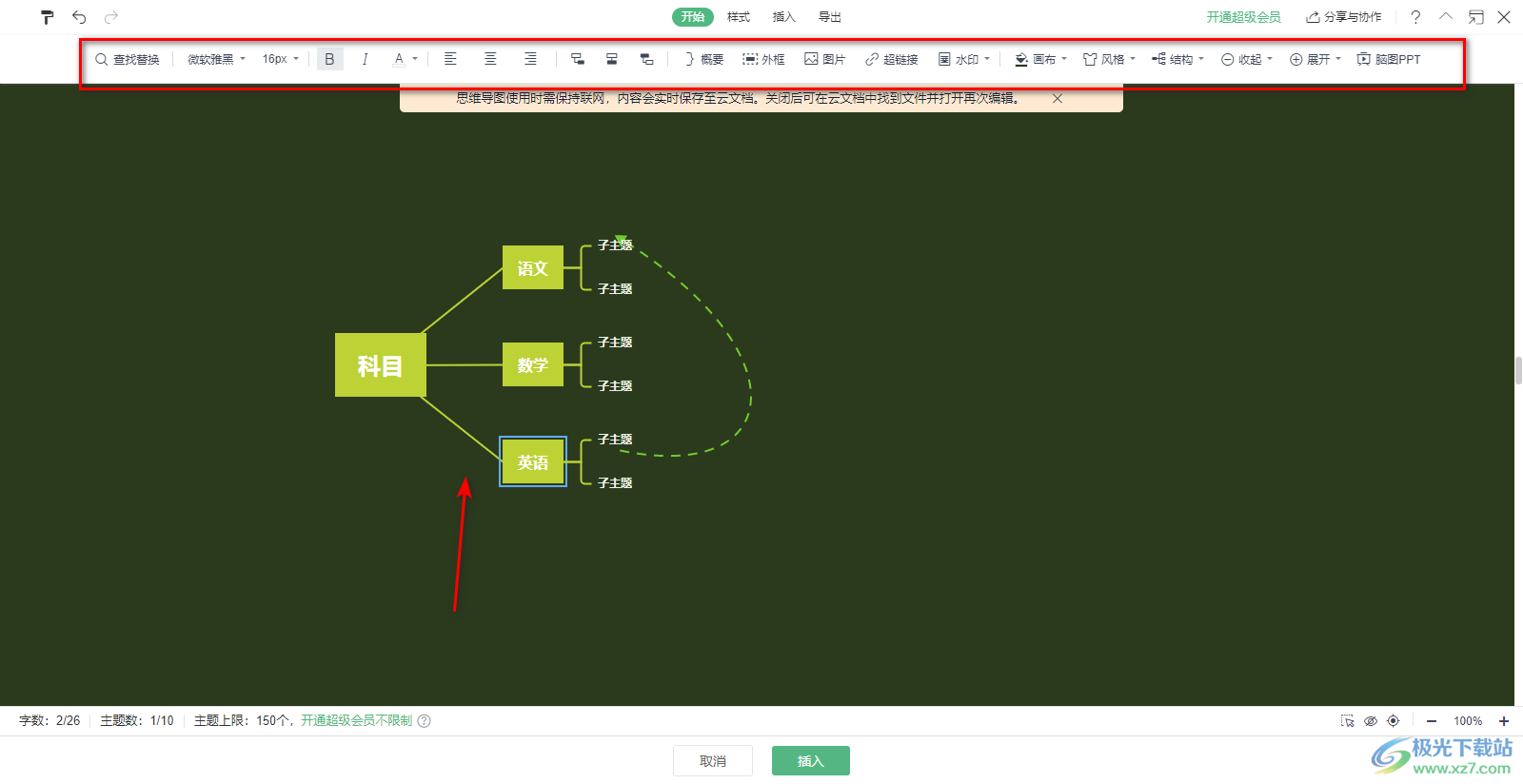This screenshot has width=1523, height=784.
Task: Add a 超链接 hyperlink
Action: pos(891,59)
